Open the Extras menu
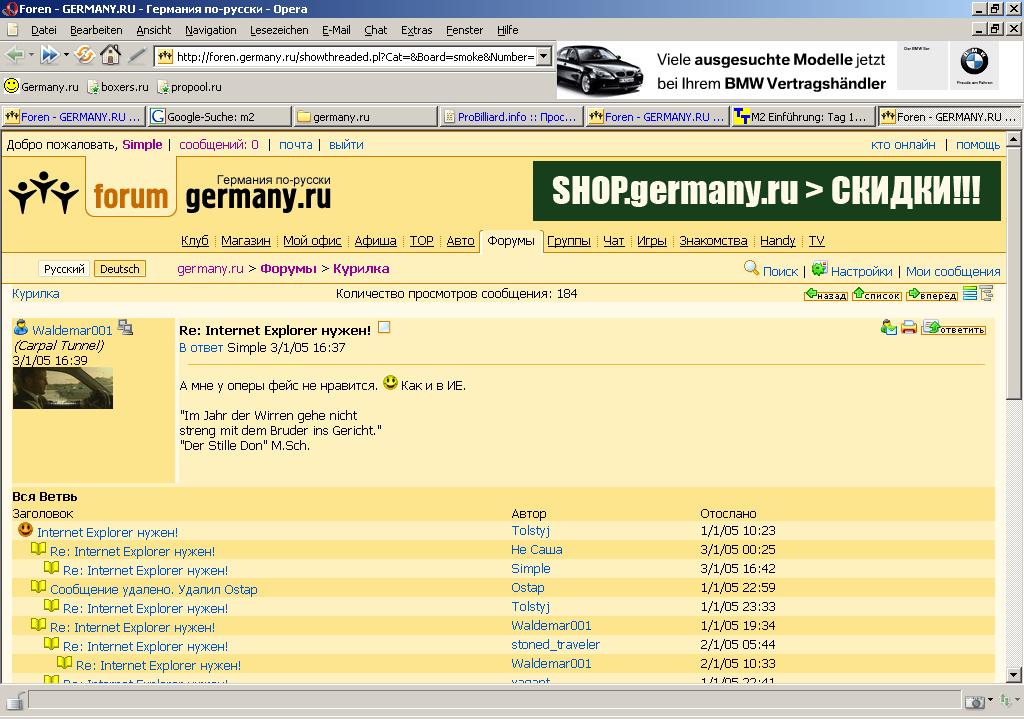Image resolution: width=1024 pixels, height=719 pixels. (417, 30)
